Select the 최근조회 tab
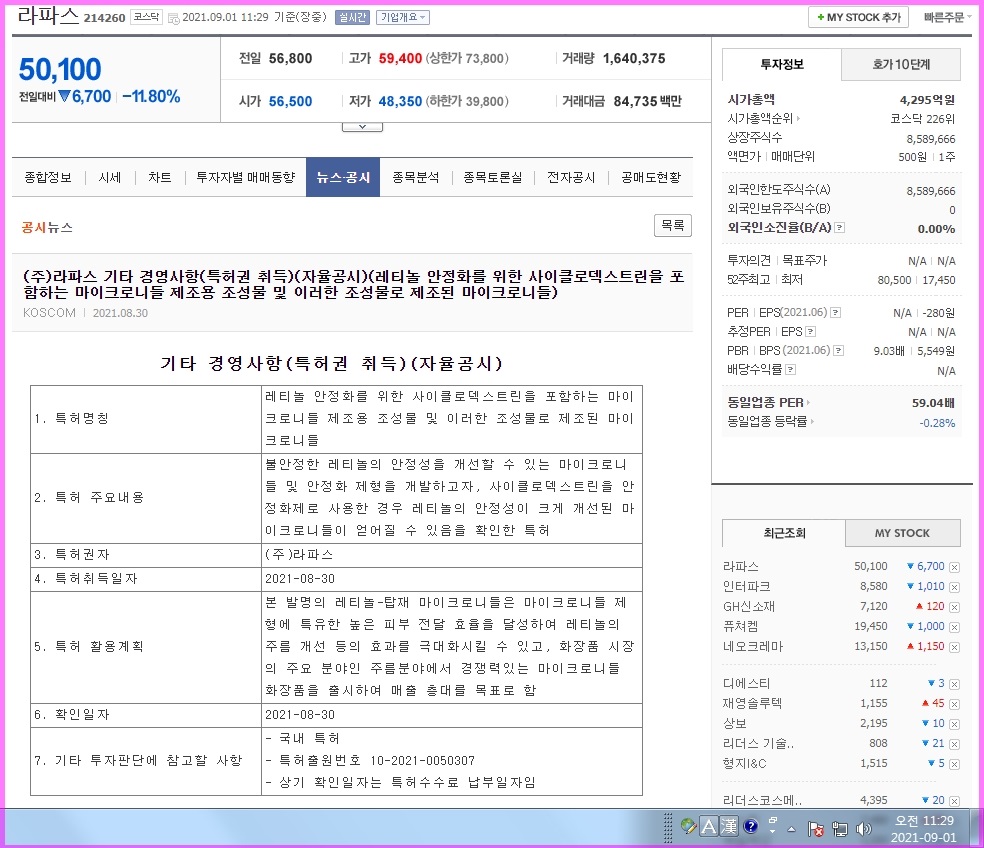 (x=784, y=533)
